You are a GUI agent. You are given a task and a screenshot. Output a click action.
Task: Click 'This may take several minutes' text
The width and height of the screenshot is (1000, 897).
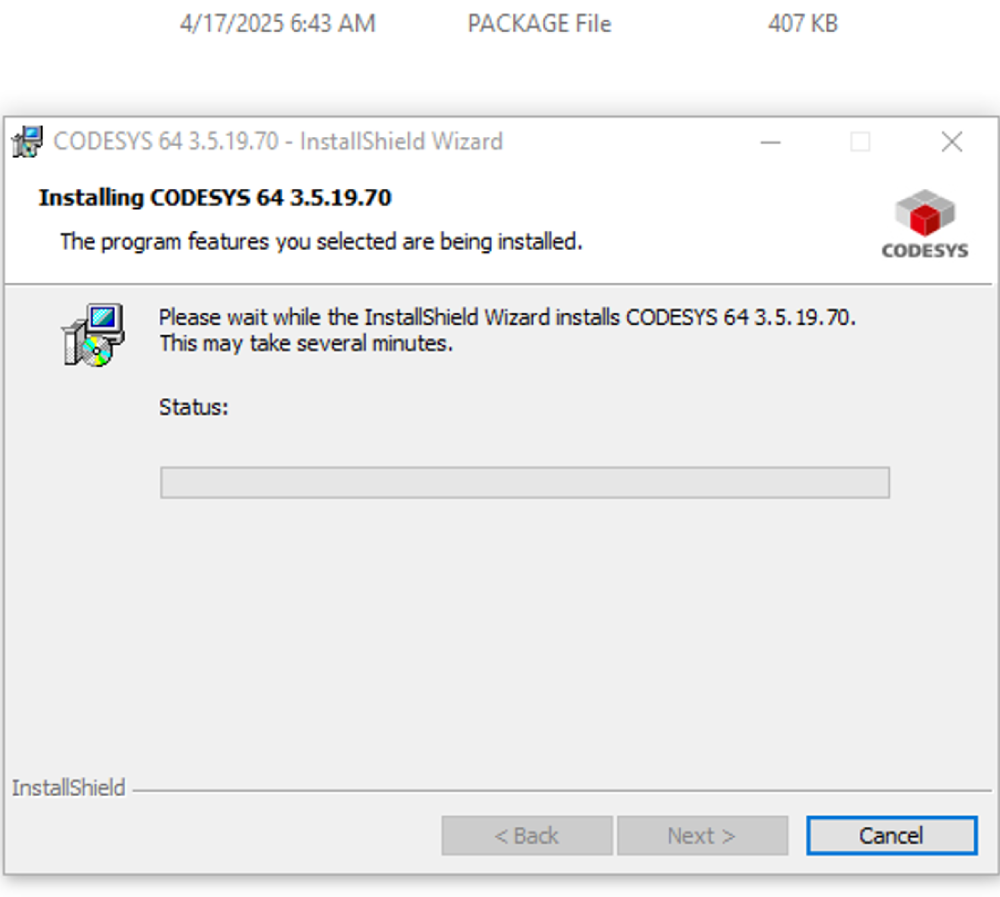click(306, 343)
